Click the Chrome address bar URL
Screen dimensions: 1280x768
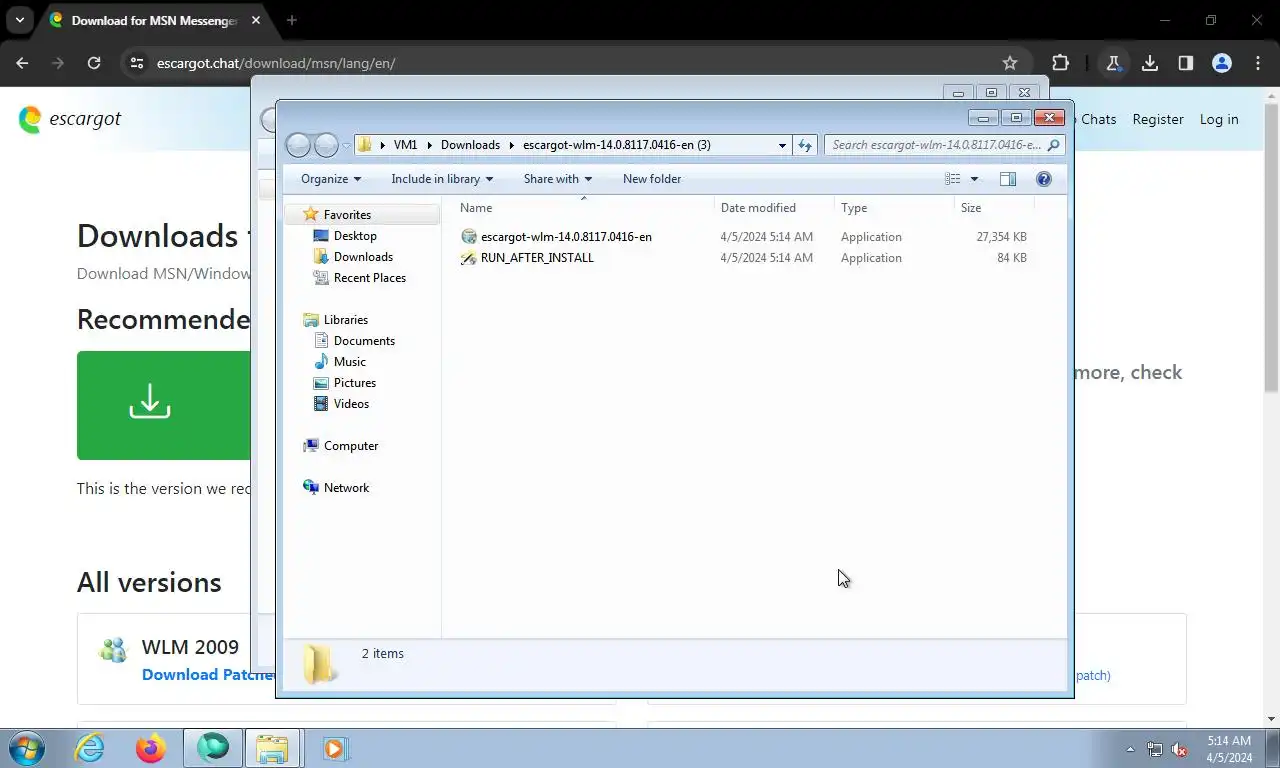pyautogui.click(x=276, y=63)
